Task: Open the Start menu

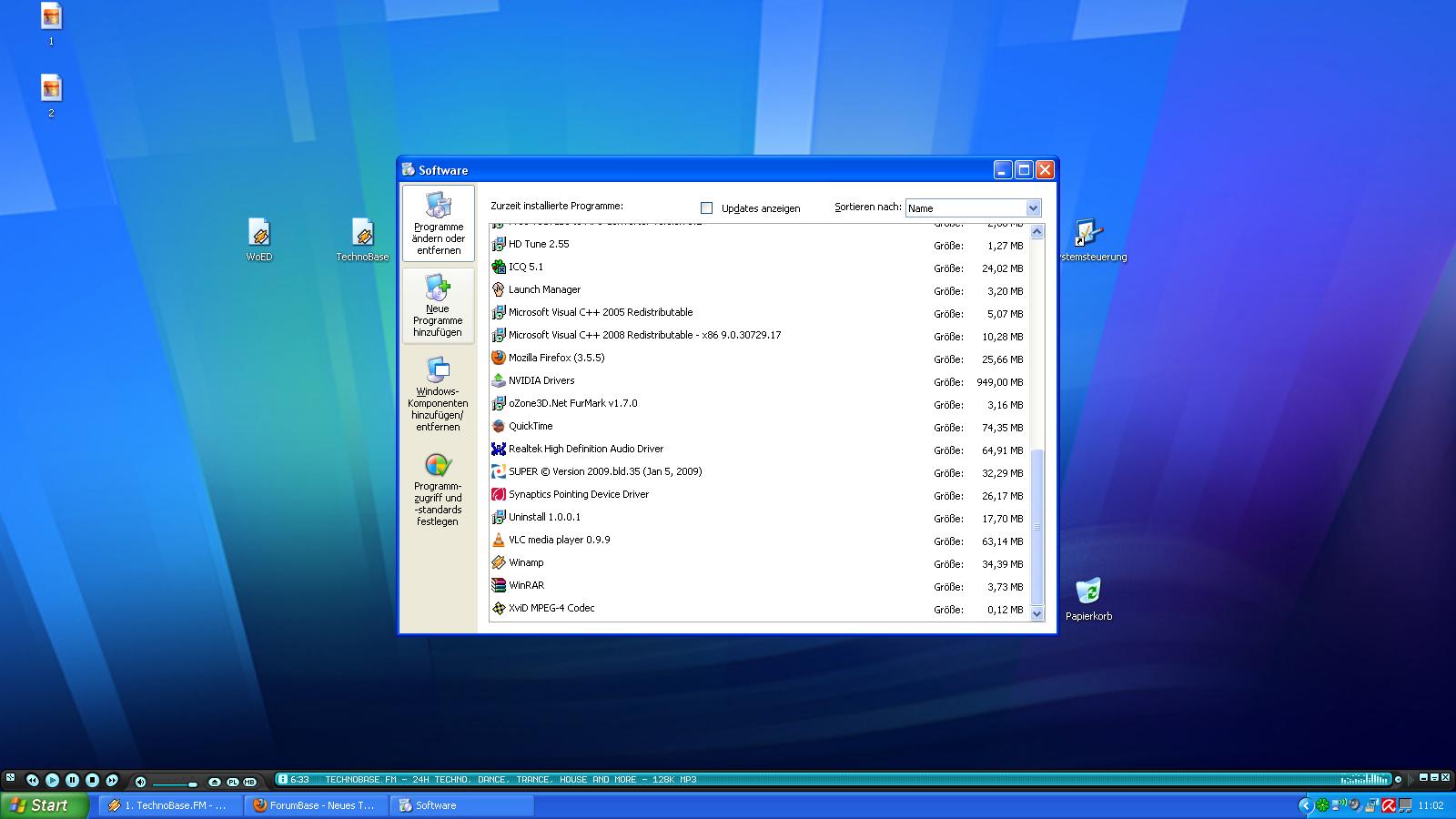Action: pos(45,805)
